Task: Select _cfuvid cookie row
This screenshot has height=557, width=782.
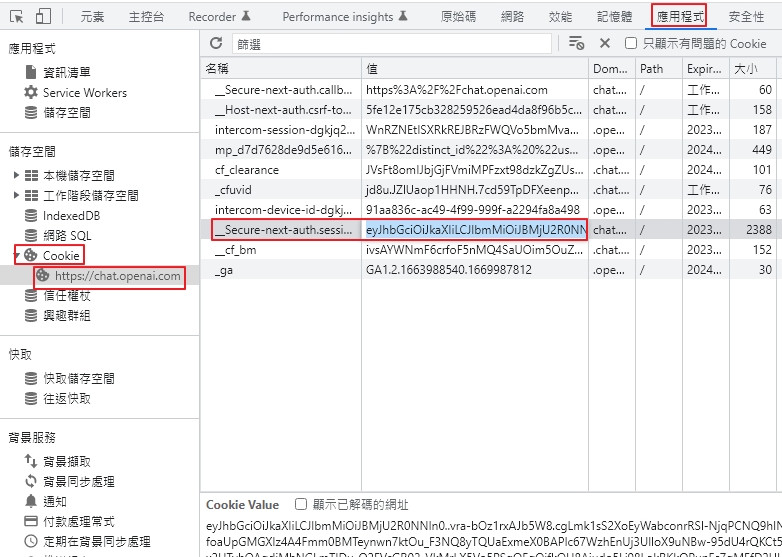Action: tap(489, 189)
